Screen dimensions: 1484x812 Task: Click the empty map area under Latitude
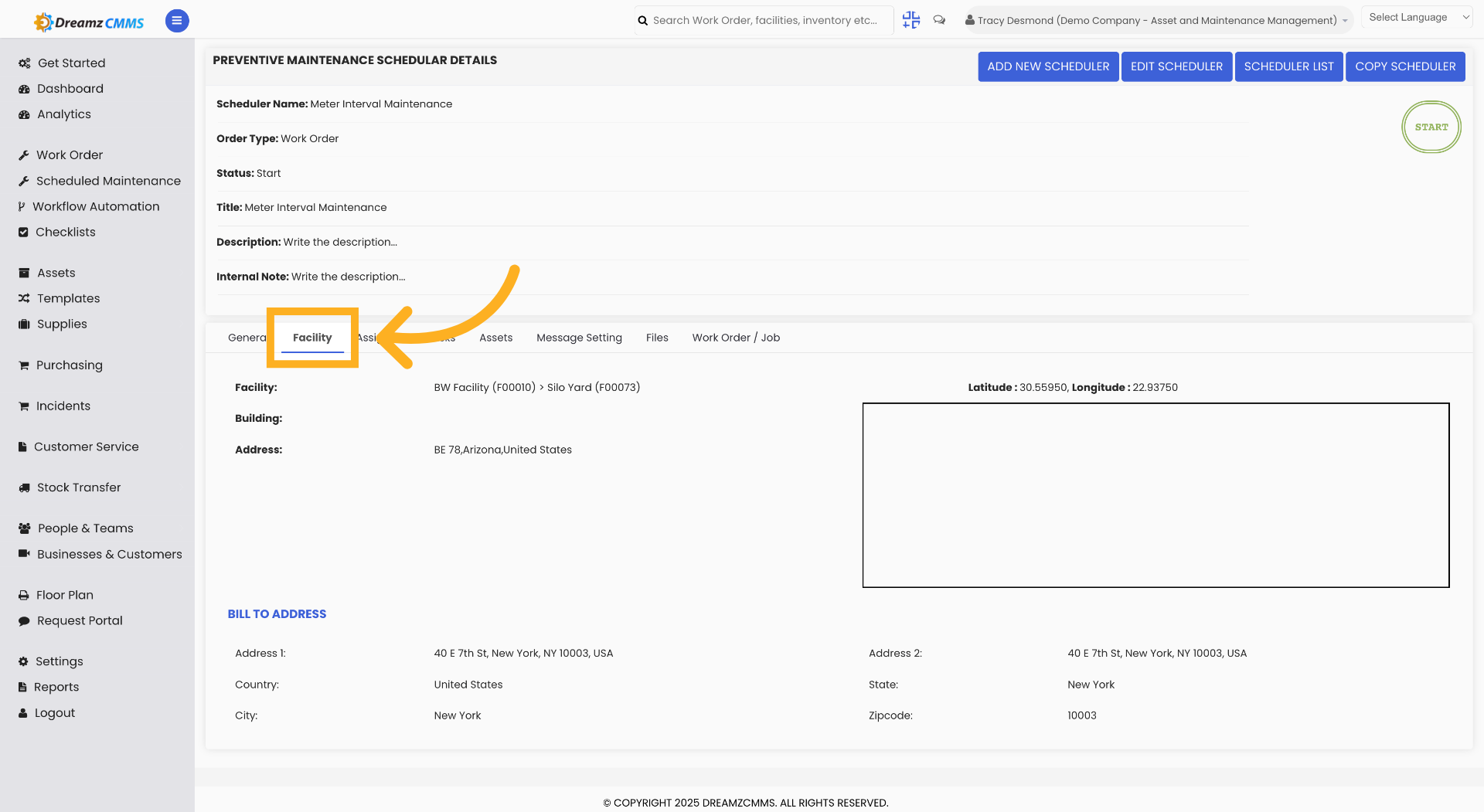[x=1156, y=495]
